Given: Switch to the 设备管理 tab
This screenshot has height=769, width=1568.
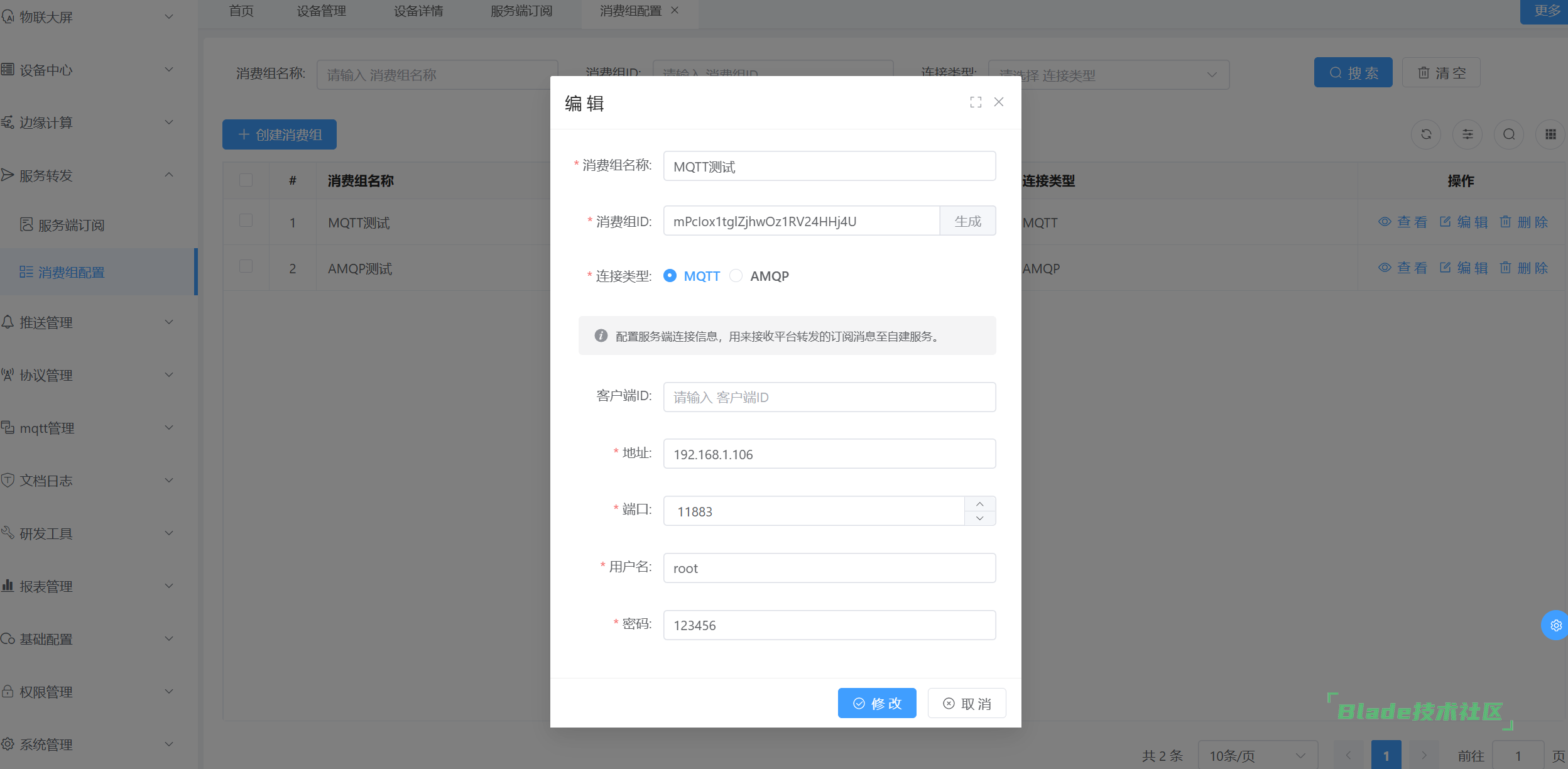Looking at the screenshot, I should (321, 11).
